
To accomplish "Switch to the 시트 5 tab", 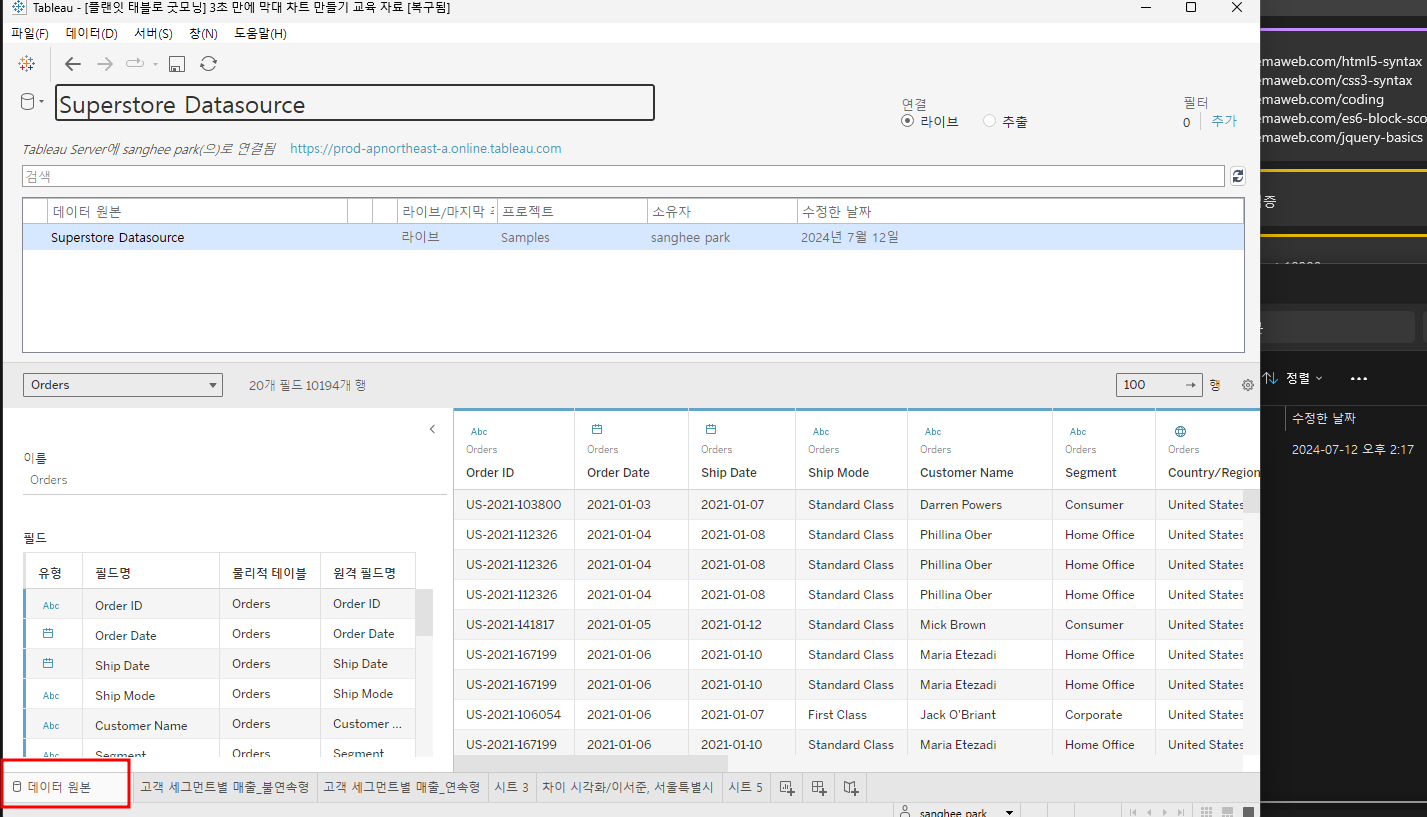I will tap(746, 787).
